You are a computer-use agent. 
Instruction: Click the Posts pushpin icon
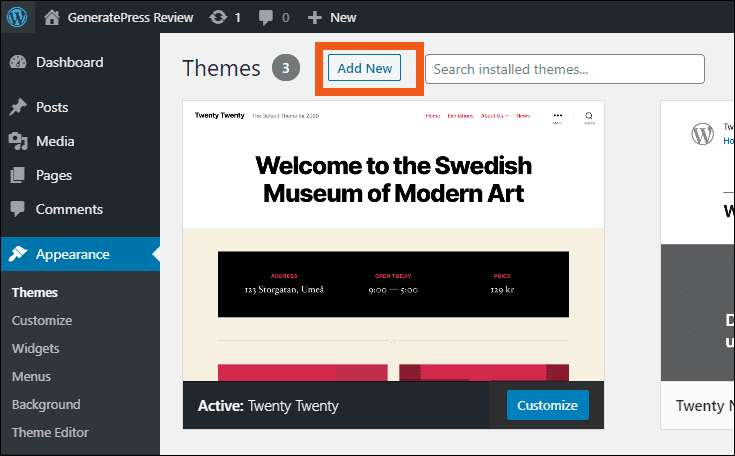point(18,107)
